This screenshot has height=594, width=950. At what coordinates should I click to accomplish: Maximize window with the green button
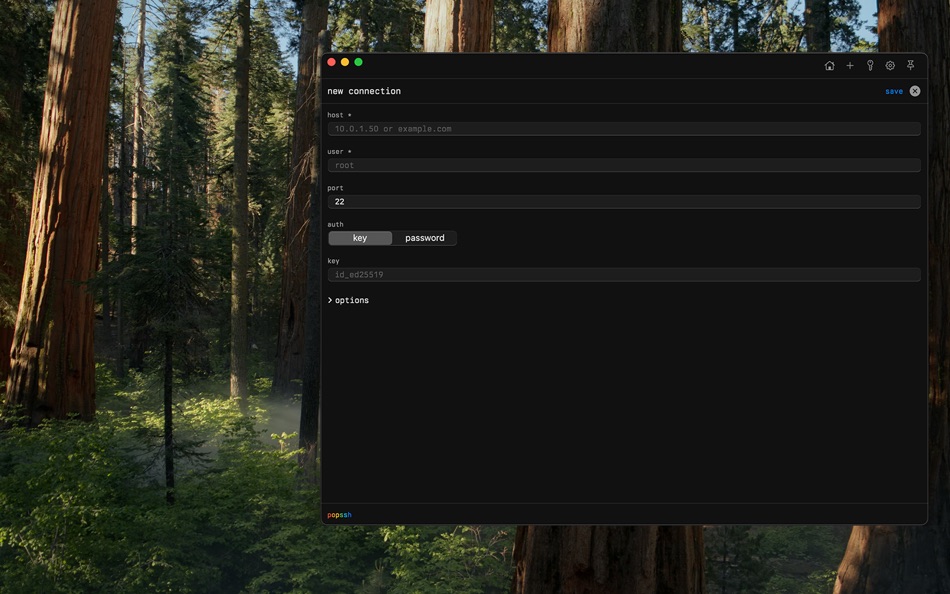359,62
